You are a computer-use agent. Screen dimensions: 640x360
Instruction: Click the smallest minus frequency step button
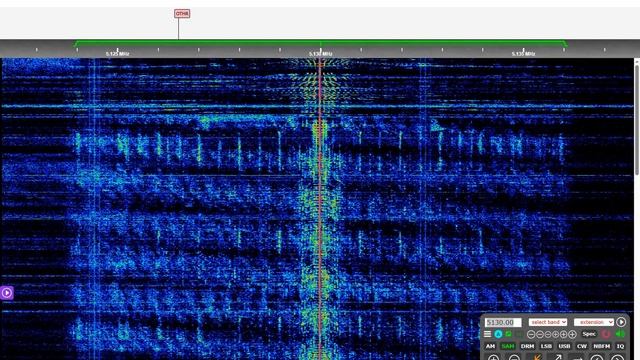548,334
